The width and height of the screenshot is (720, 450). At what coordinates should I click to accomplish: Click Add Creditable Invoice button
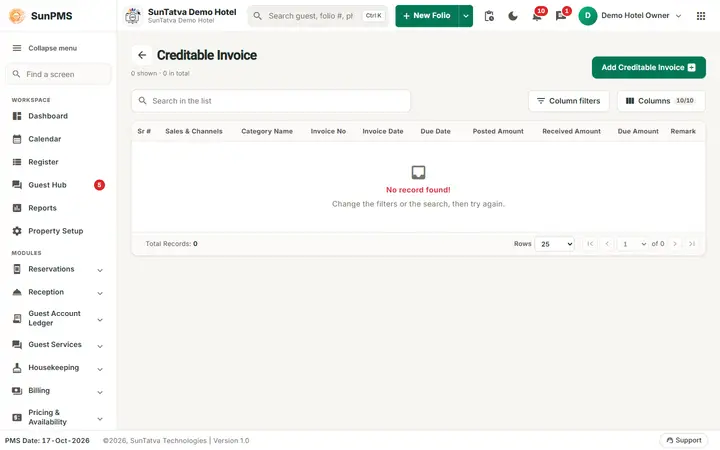(648, 68)
